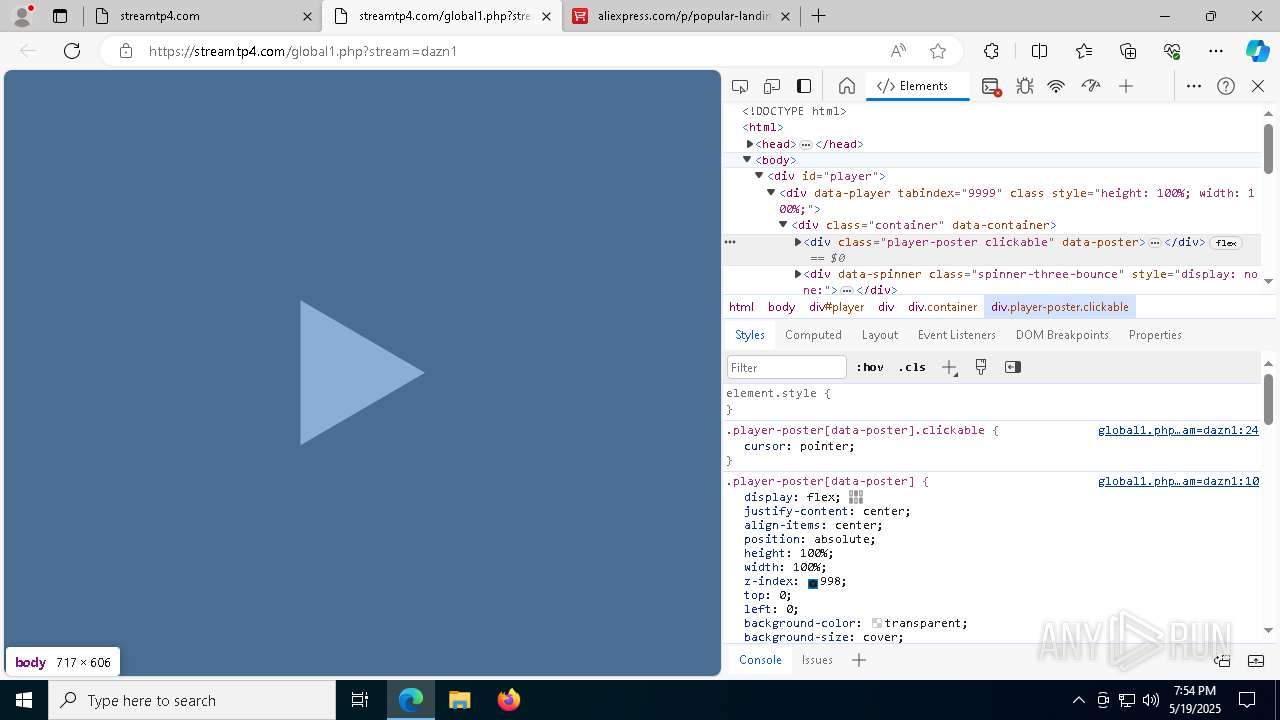This screenshot has height=720, width=1280.
Task: Open the Favorites hub icon
Action: (1084, 51)
